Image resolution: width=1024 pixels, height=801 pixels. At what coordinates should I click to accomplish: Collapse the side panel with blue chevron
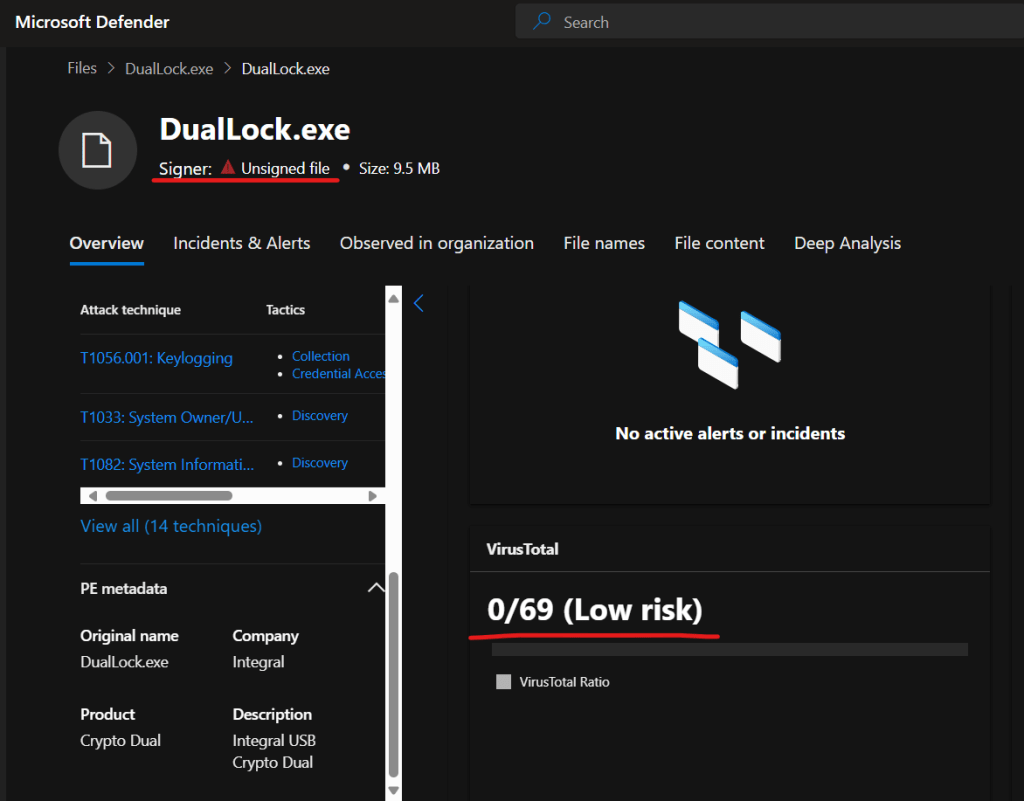point(419,303)
